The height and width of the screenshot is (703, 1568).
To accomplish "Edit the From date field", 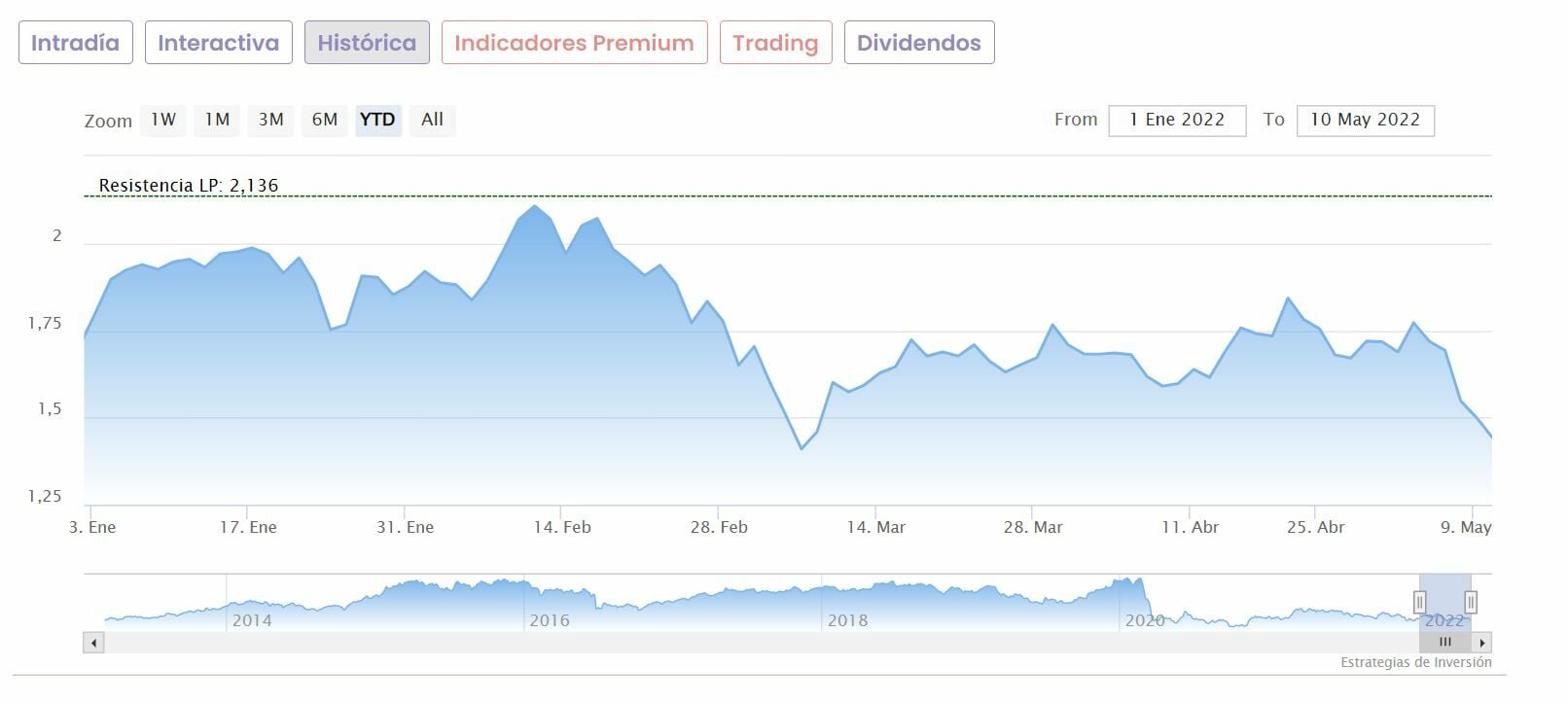I will 1177,121.
